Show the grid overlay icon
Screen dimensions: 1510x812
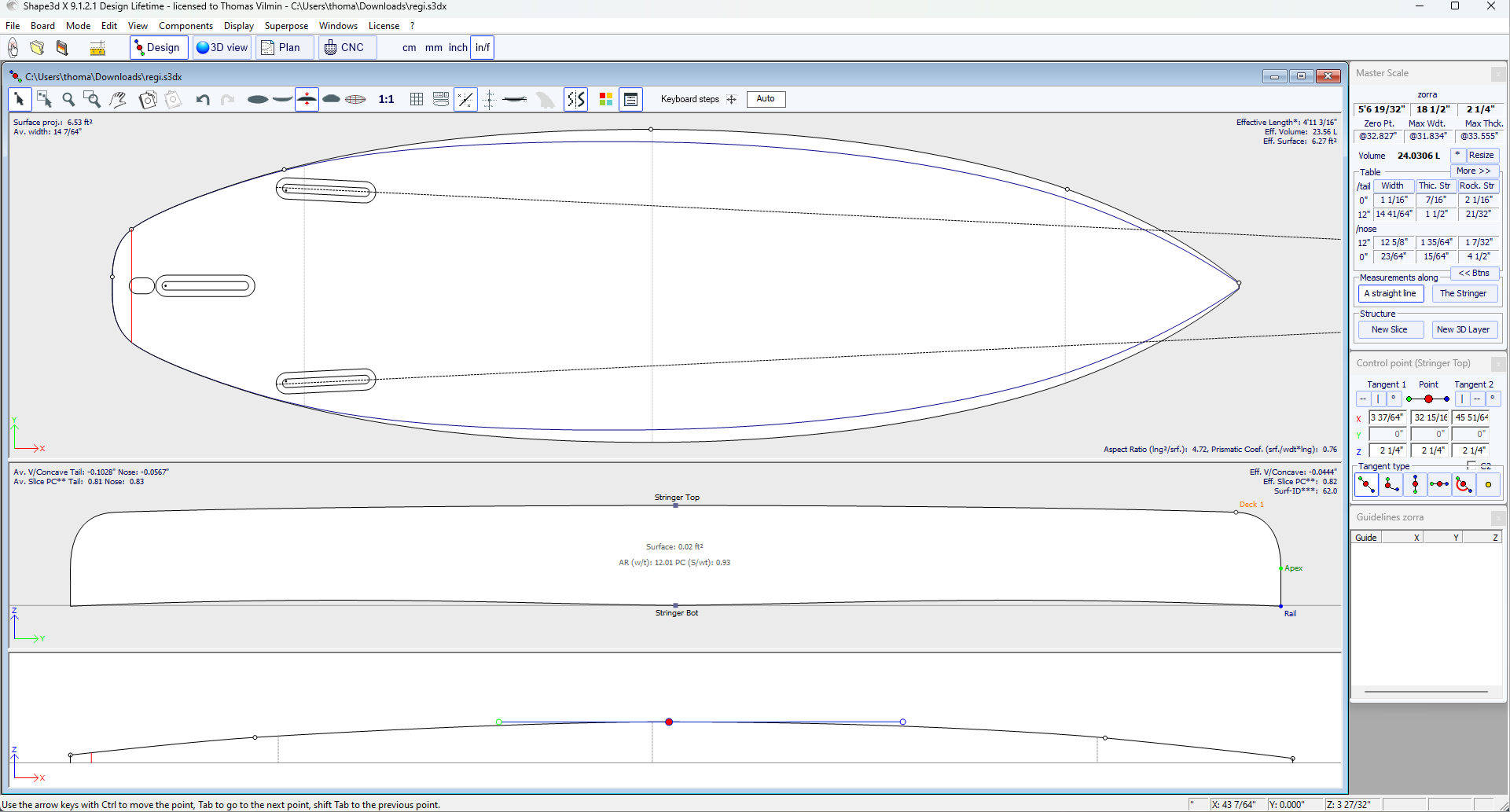[417, 100]
